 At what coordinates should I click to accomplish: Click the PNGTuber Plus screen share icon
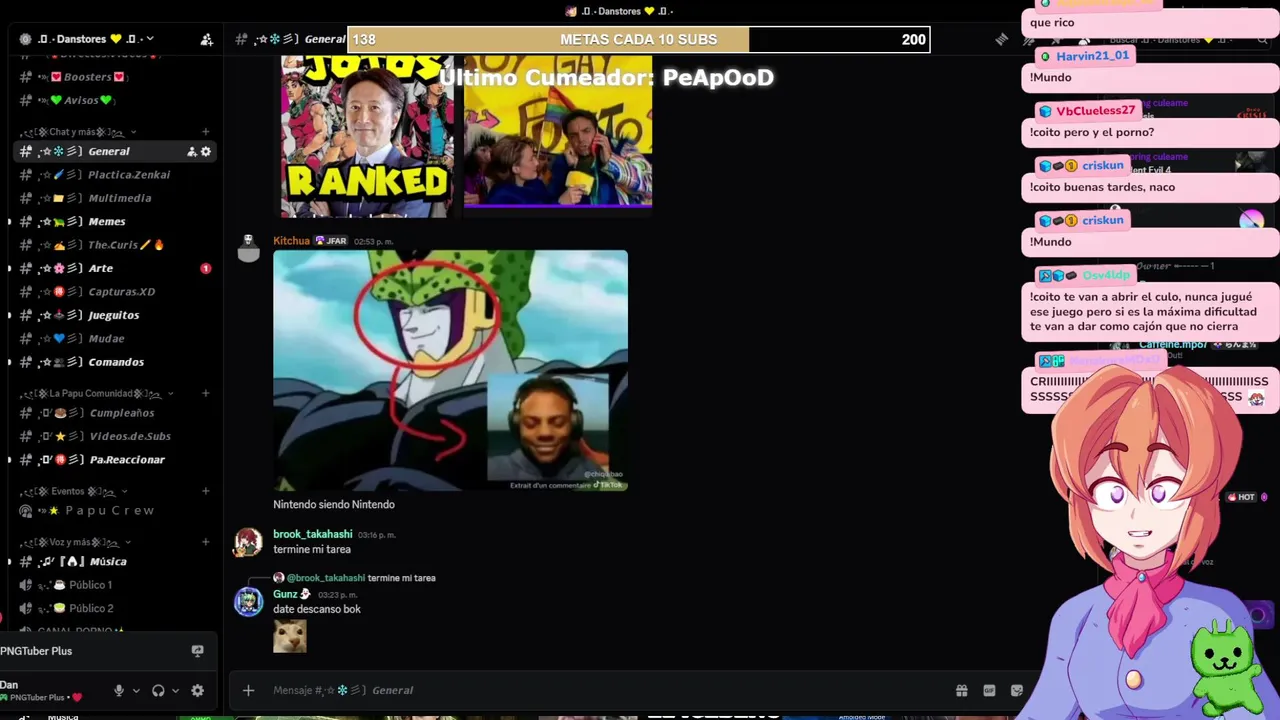pos(197,651)
